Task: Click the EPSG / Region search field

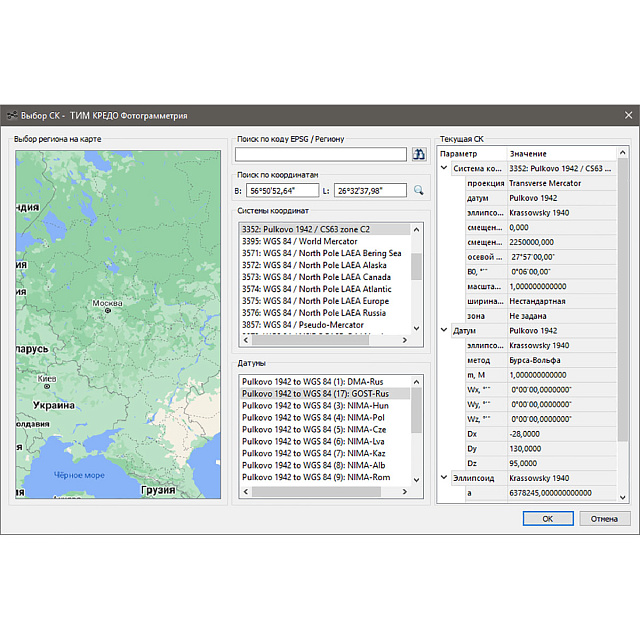Action: point(321,154)
